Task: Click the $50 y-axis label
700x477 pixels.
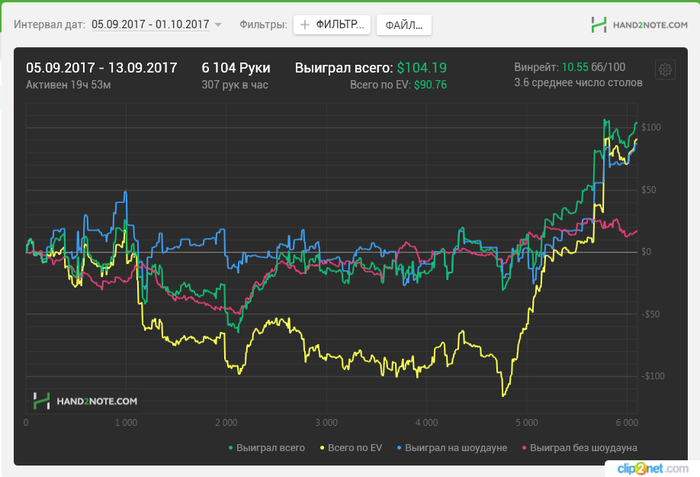Action: (649, 190)
